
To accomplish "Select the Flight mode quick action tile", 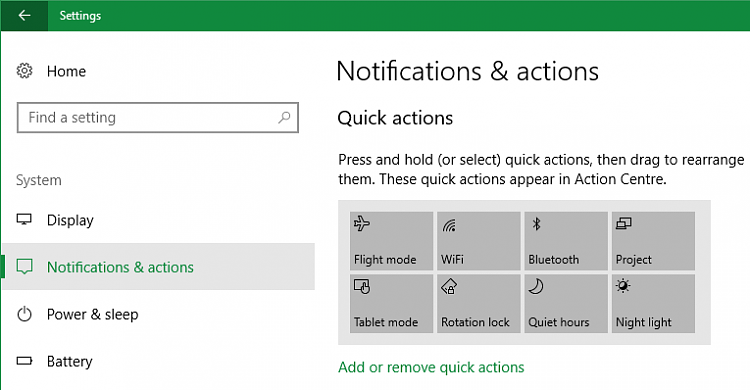I will click(391, 241).
